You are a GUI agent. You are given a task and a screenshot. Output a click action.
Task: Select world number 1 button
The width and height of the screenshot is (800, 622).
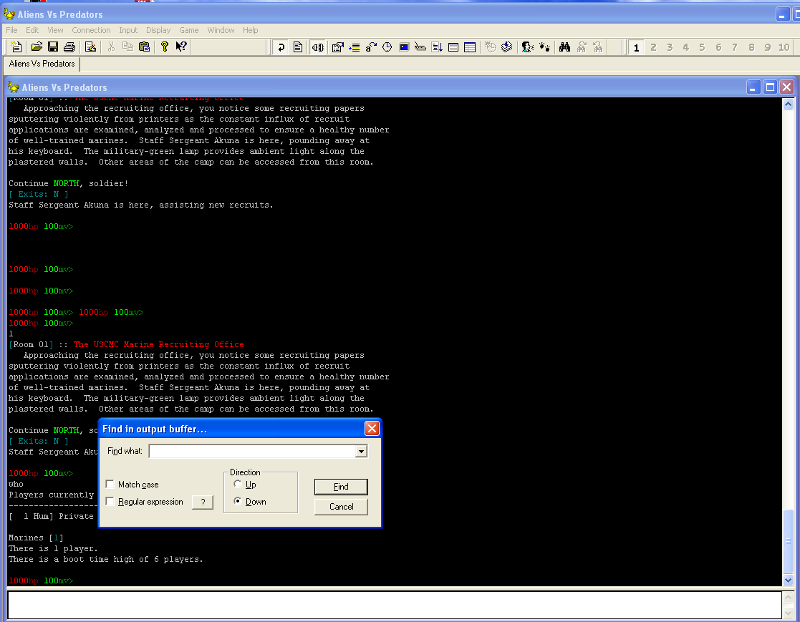636,47
